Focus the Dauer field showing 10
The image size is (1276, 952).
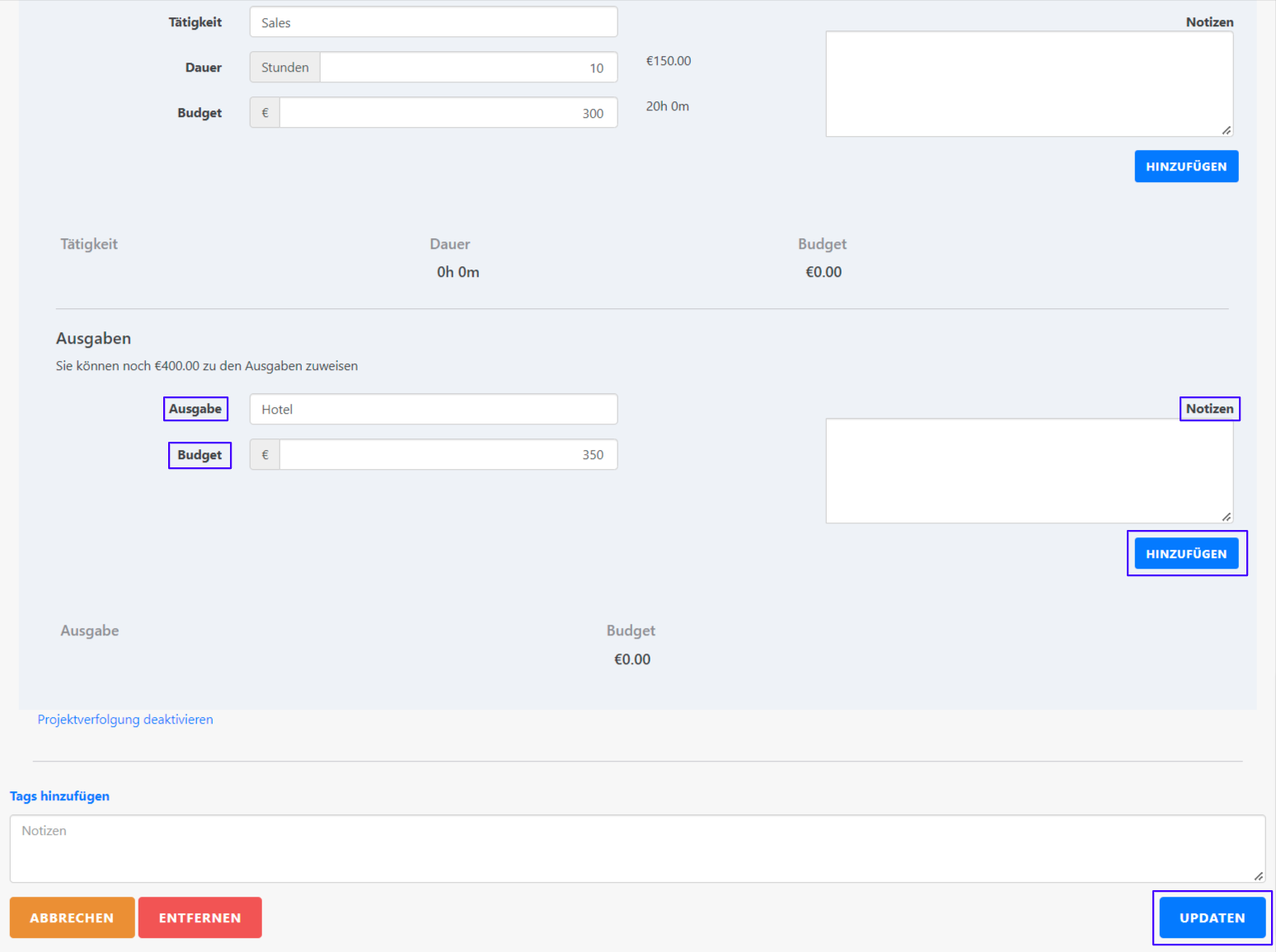(467, 68)
